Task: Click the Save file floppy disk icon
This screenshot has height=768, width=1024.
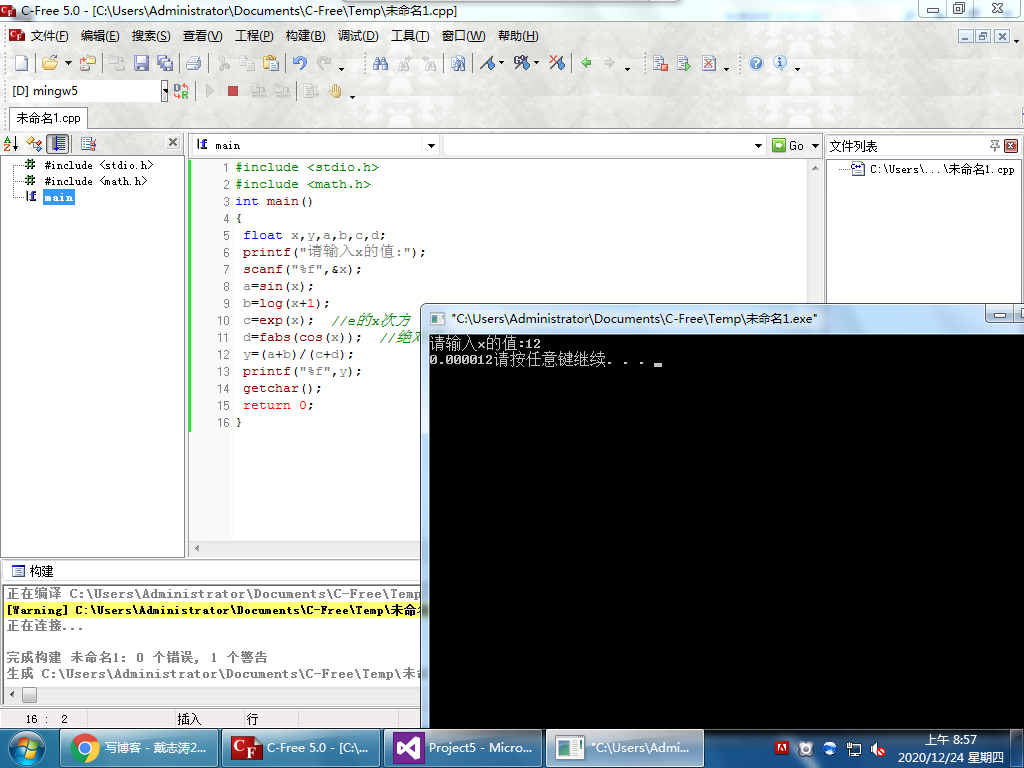Action: [x=141, y=63]
